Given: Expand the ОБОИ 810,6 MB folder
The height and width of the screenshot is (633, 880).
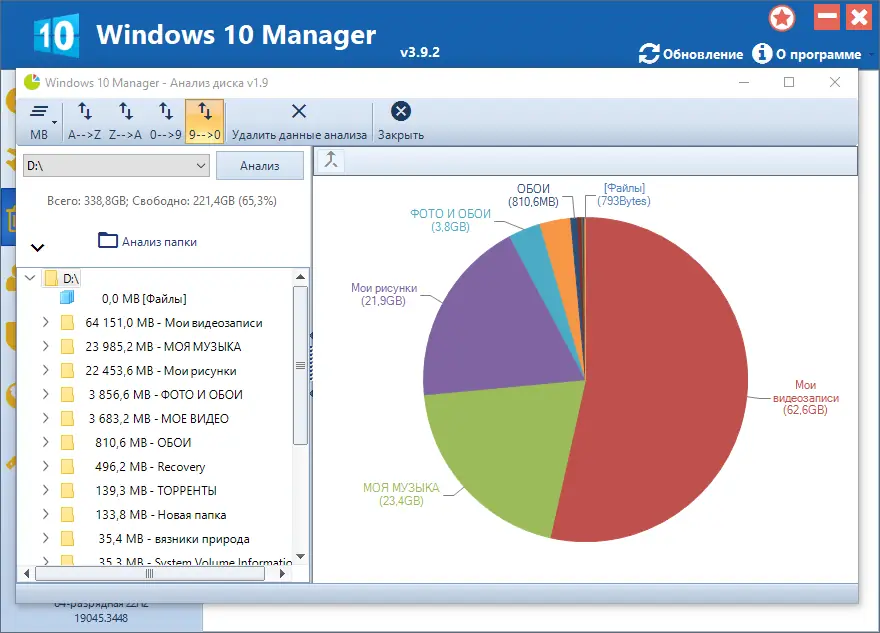Looking at the screenshot, I should (45, 442).
